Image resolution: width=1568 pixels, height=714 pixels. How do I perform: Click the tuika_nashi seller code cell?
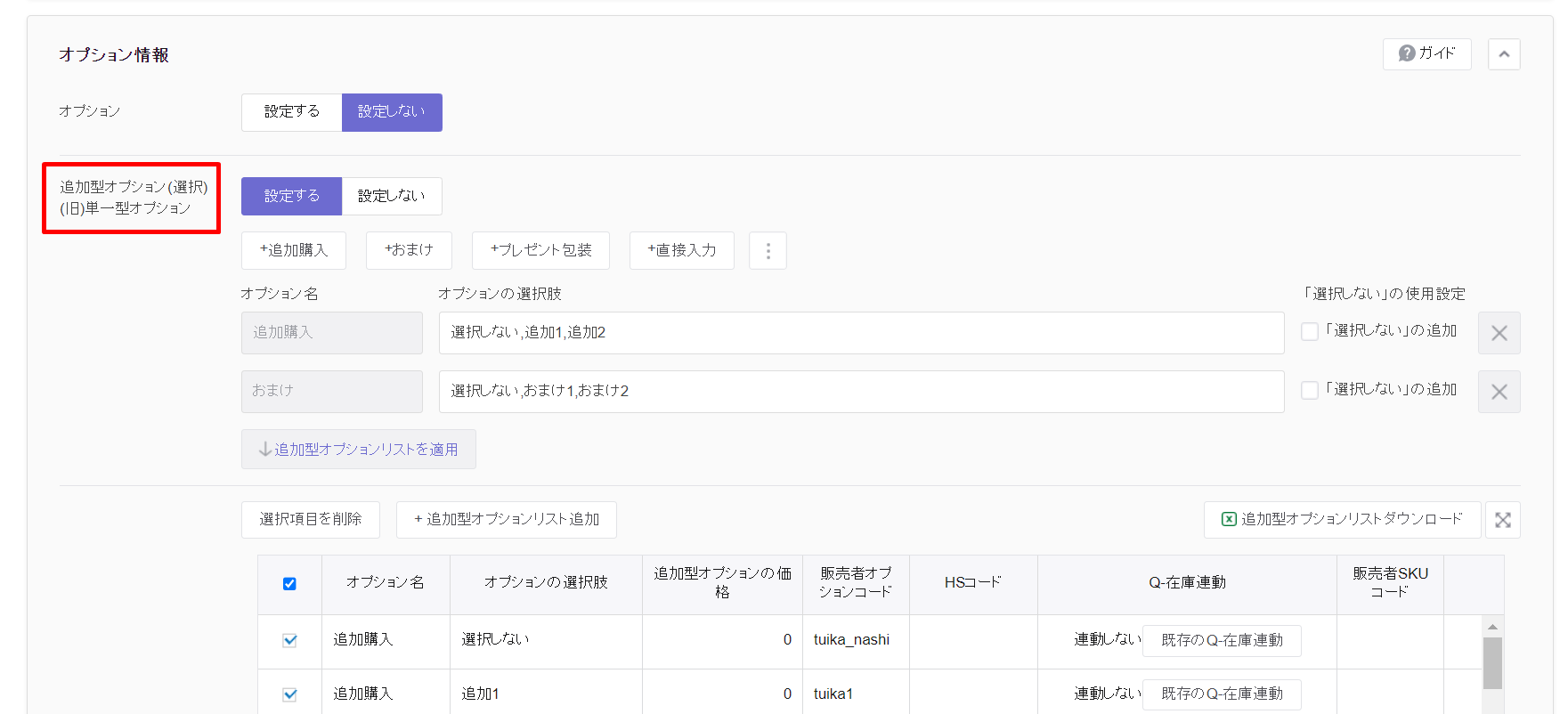[x=856, y=640]
